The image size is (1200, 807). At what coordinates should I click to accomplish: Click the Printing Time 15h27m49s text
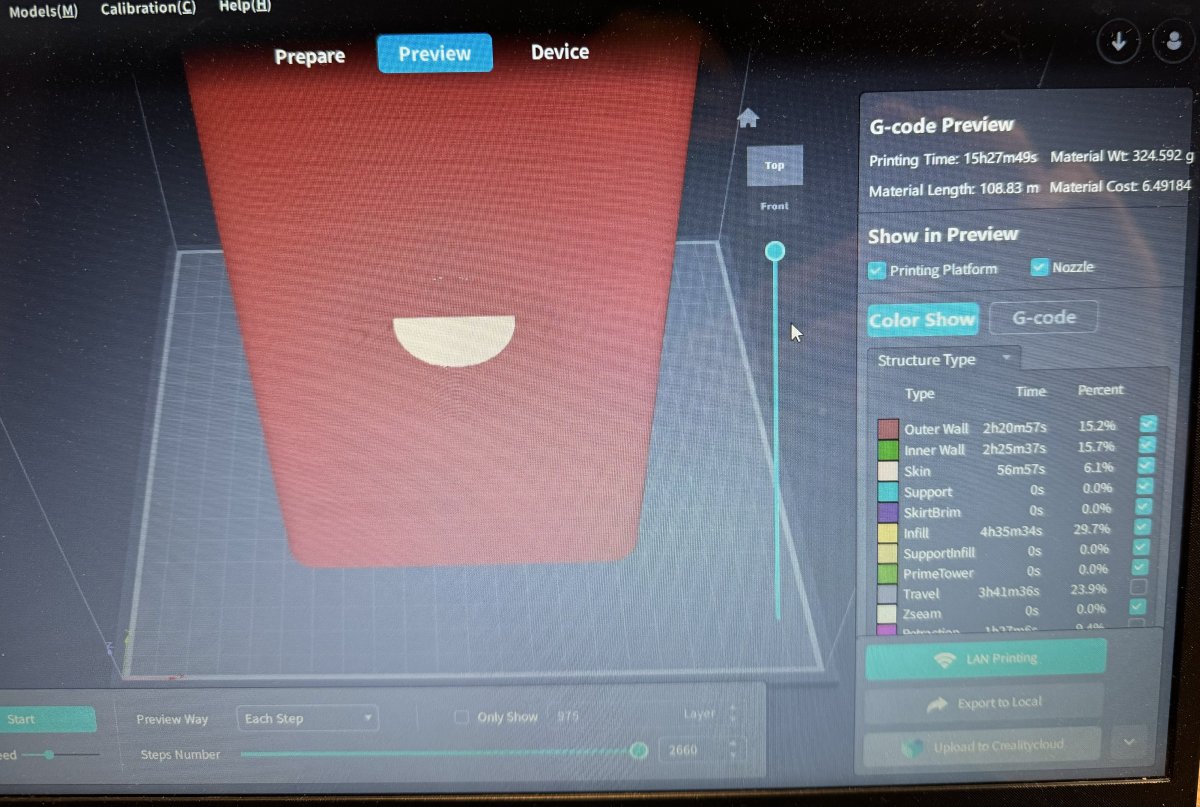(x=953, y=159)
